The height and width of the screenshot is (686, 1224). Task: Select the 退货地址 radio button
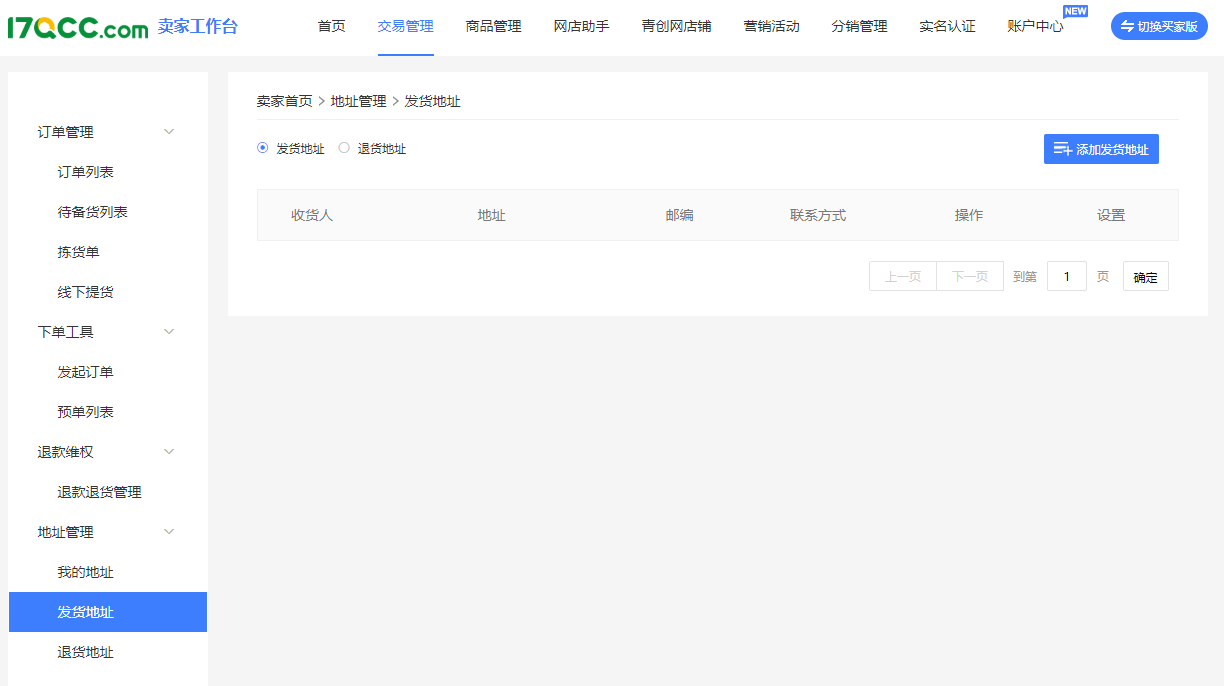click(x=344, y=148)
